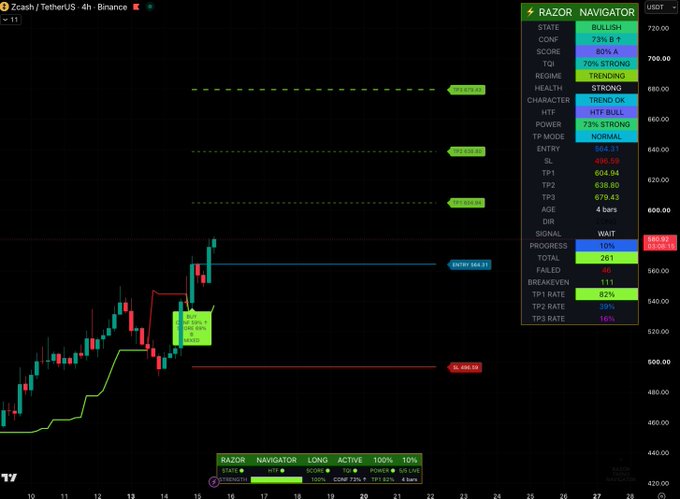
Task: Click the TOTAL value 261
Action: click(x=606, y=258)
